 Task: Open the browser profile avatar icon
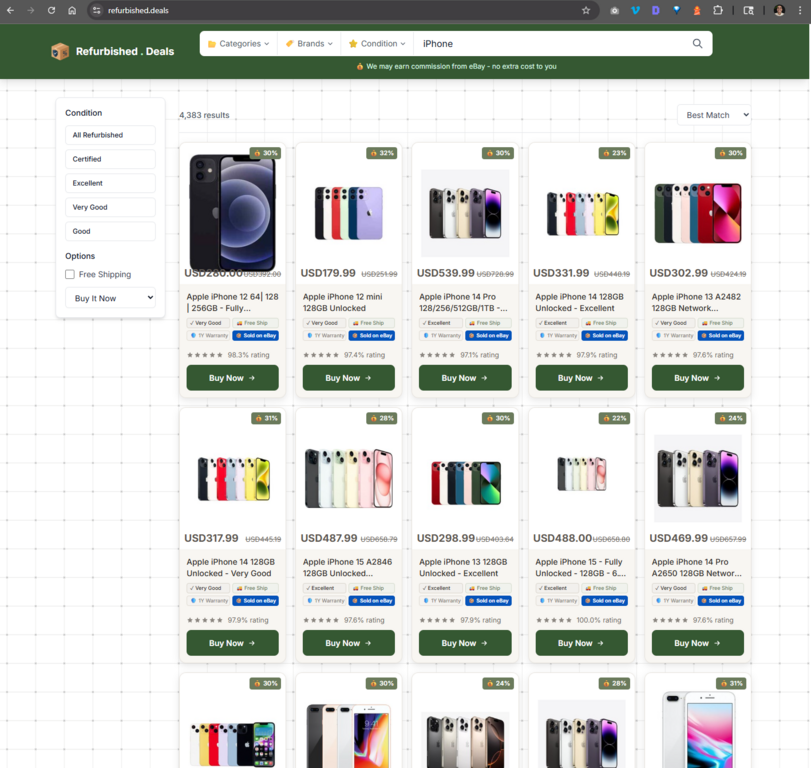click(779, 11)
